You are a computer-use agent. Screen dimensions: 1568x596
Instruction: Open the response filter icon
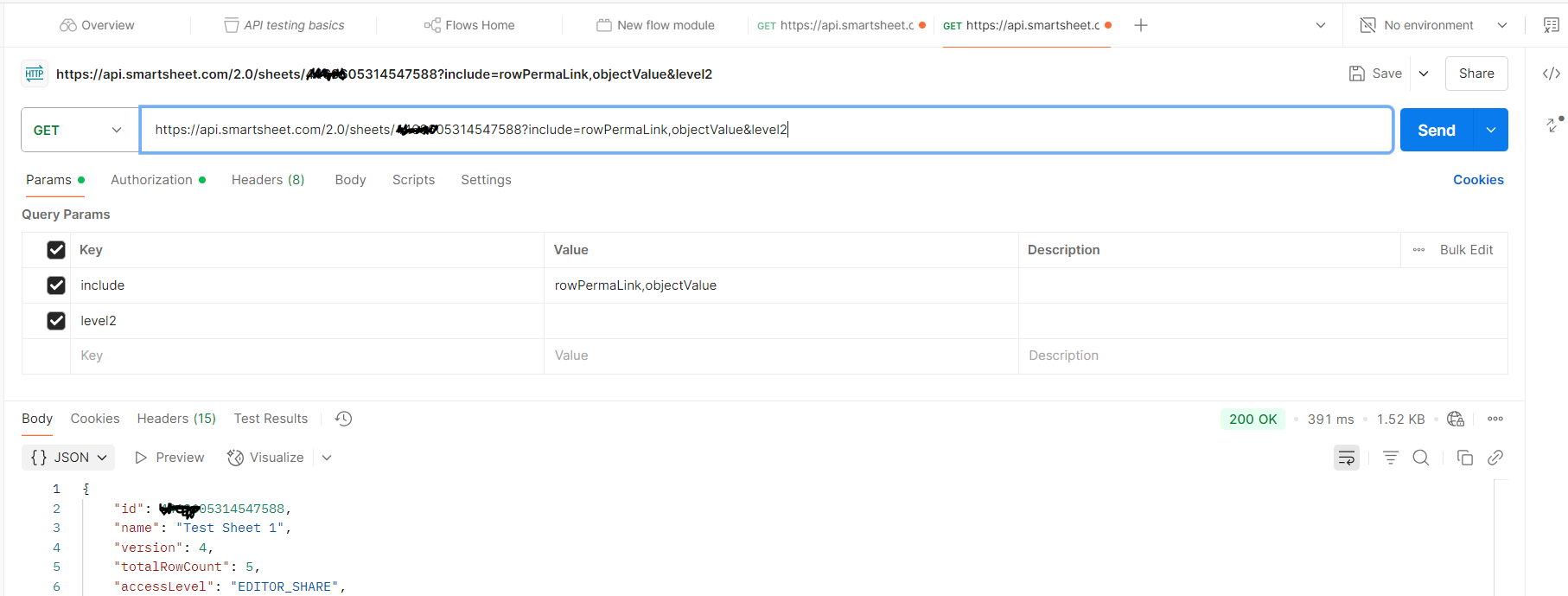[x=1391, y=458]
